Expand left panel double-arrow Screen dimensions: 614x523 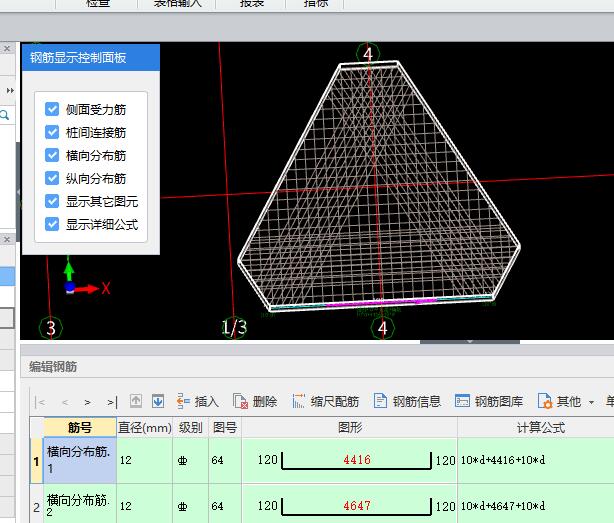(x=10, y=90)
